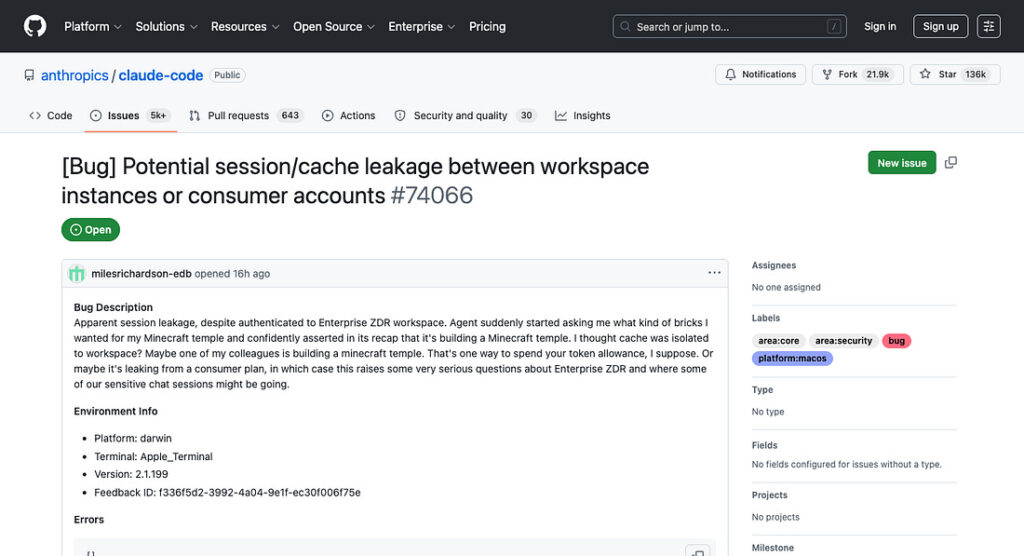Click the slash shortcut key icon
The height and width of the screenshot is (556, 1024).
coord(833,27)
